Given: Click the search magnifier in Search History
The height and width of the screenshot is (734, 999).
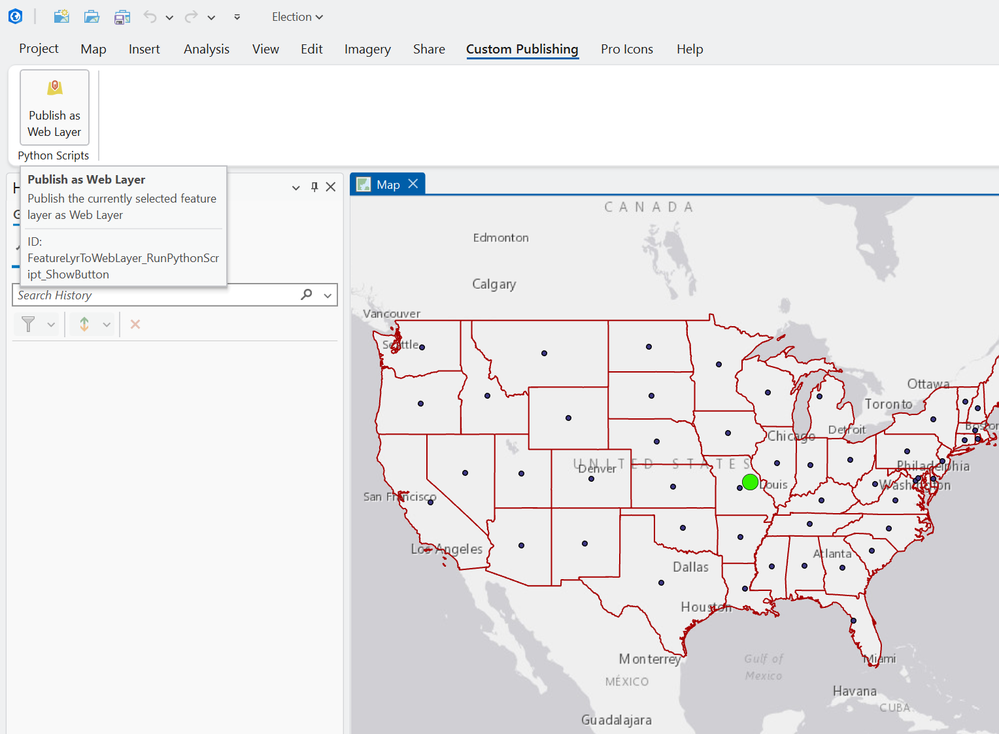Looking at the screenshot, I should tap(306, 295).
